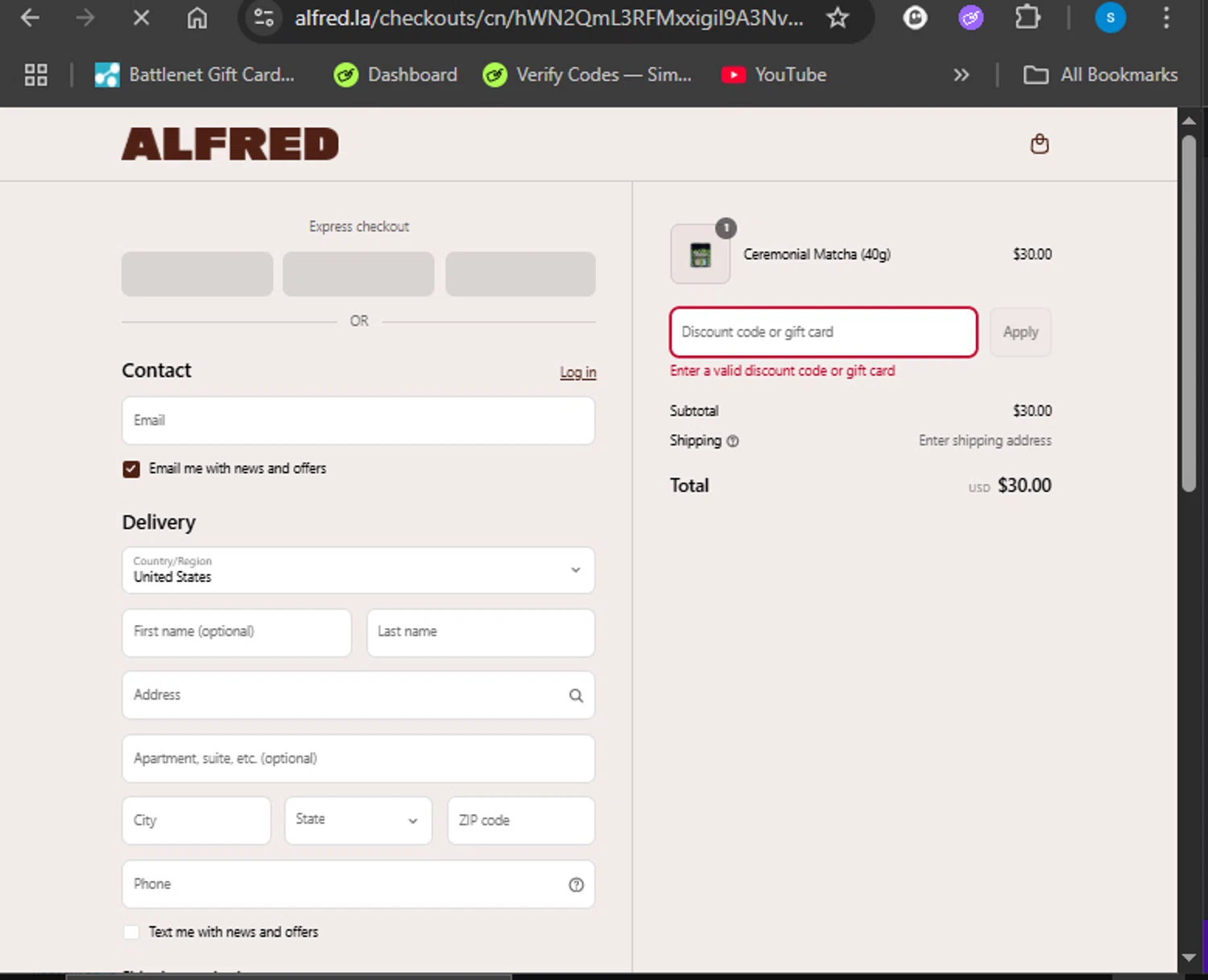This screenshot has height=980, width=1208.
Task: Stop page loading with X button
Action: point(141,18)
